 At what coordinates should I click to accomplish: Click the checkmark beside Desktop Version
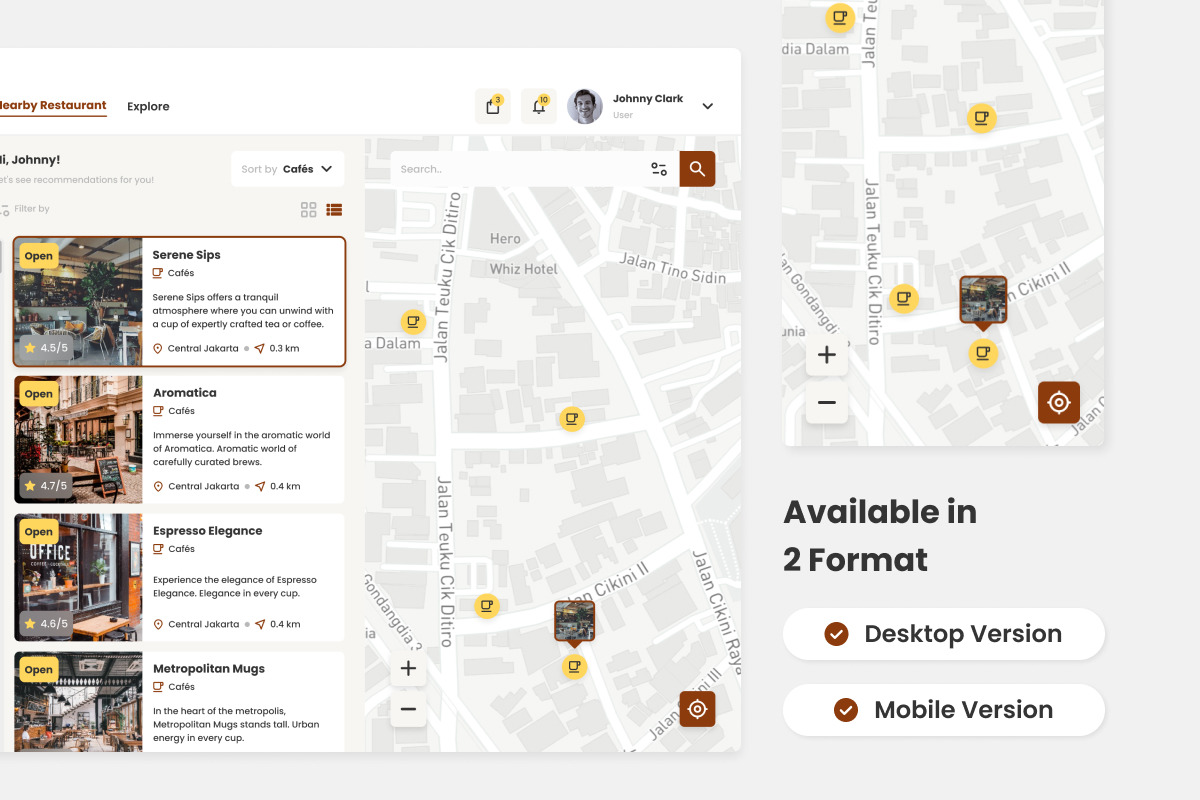click(x=836, y=634)
